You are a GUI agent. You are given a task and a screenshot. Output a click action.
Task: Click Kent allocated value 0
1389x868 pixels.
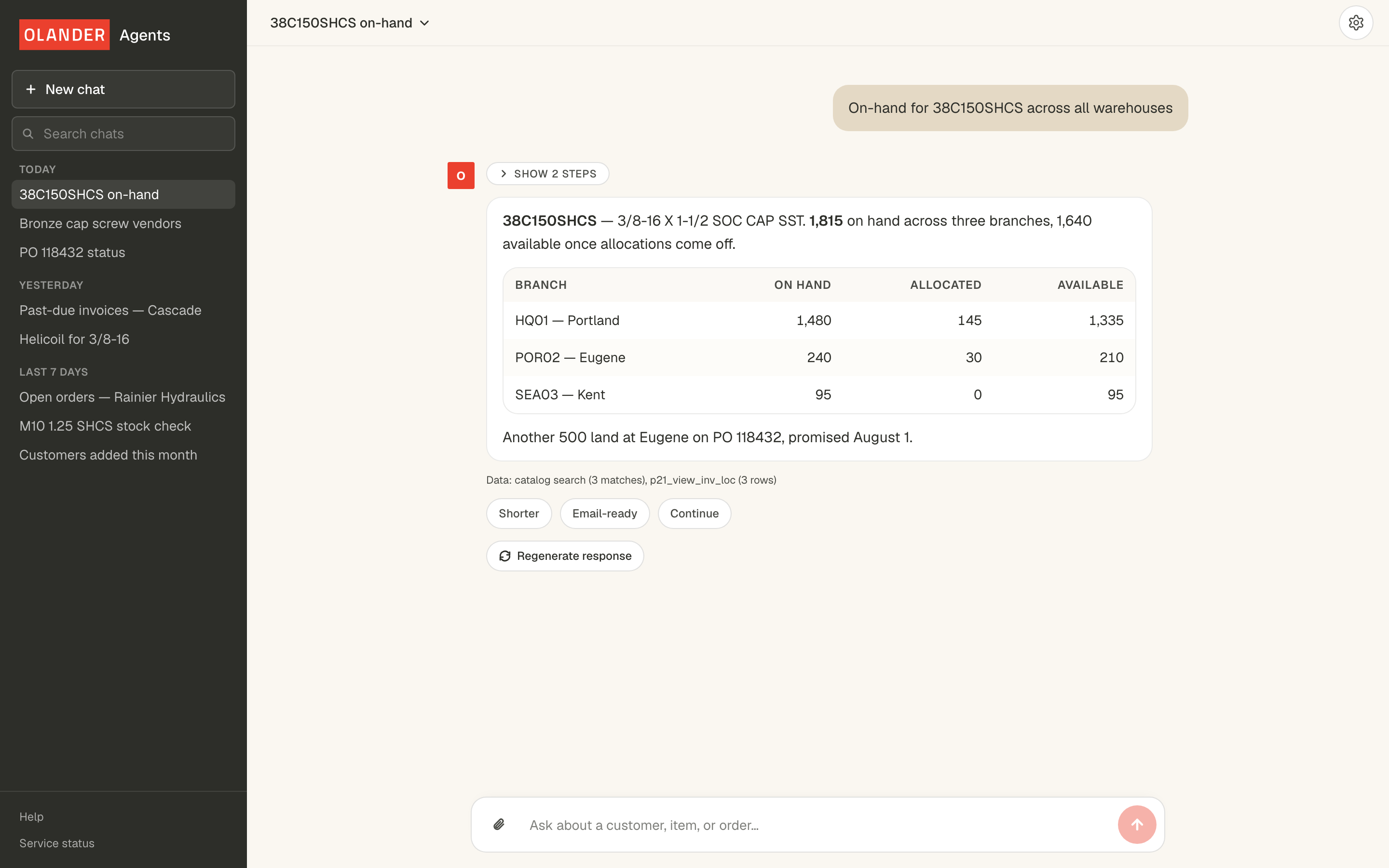point(978,394)
